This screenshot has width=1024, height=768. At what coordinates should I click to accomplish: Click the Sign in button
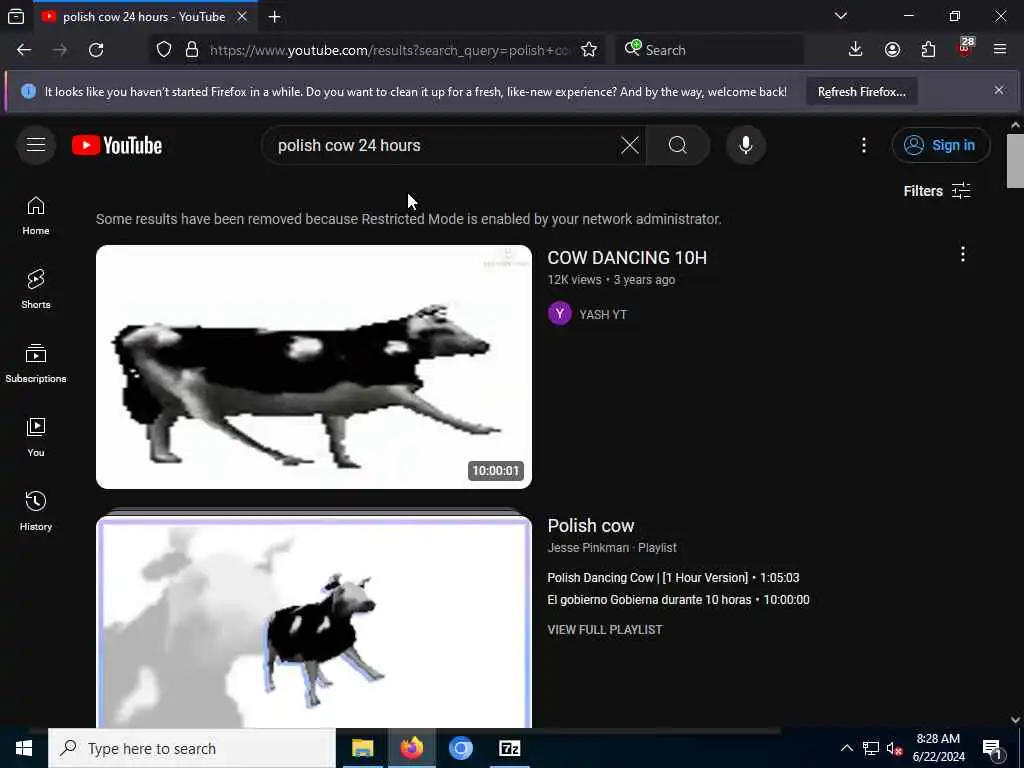[940, 145]
